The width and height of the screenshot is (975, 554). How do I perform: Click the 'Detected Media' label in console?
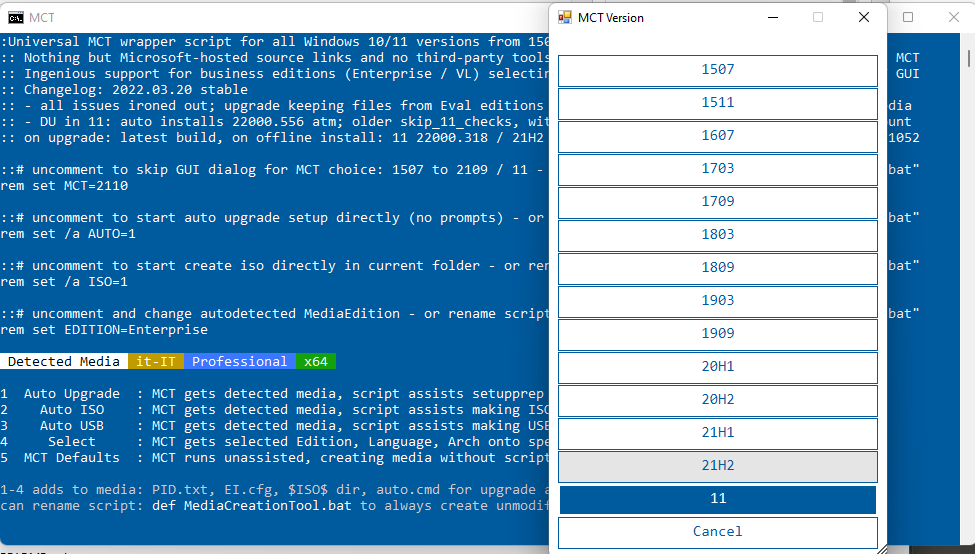click(63, 362)
